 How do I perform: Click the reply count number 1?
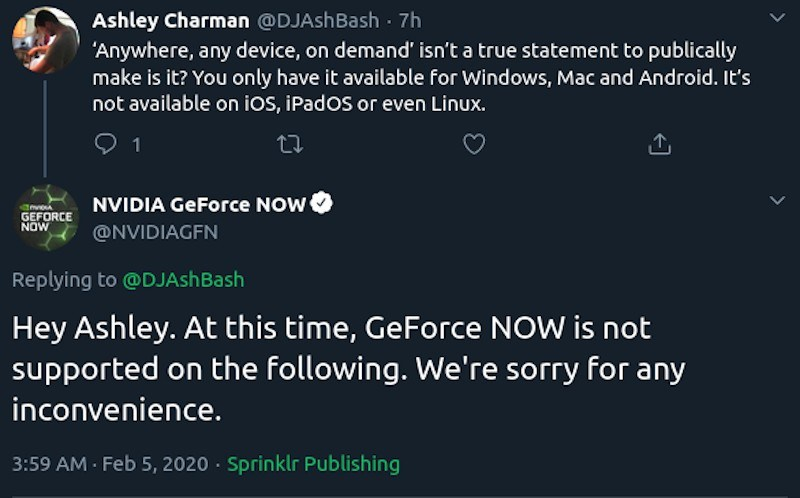(136, 145)
